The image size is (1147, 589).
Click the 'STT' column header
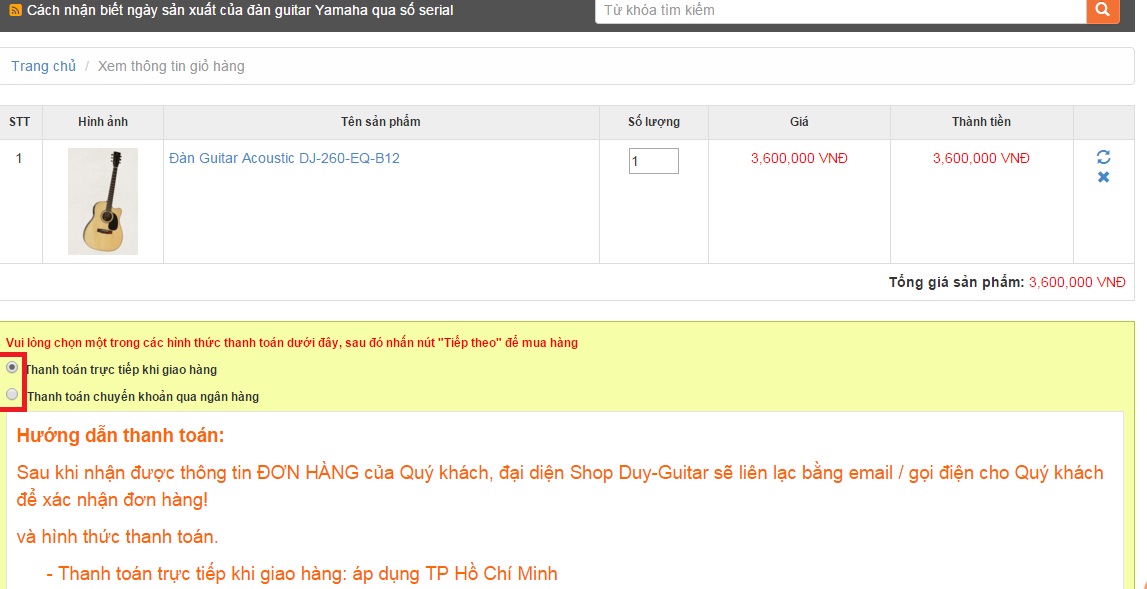click(x=20, y=122)
